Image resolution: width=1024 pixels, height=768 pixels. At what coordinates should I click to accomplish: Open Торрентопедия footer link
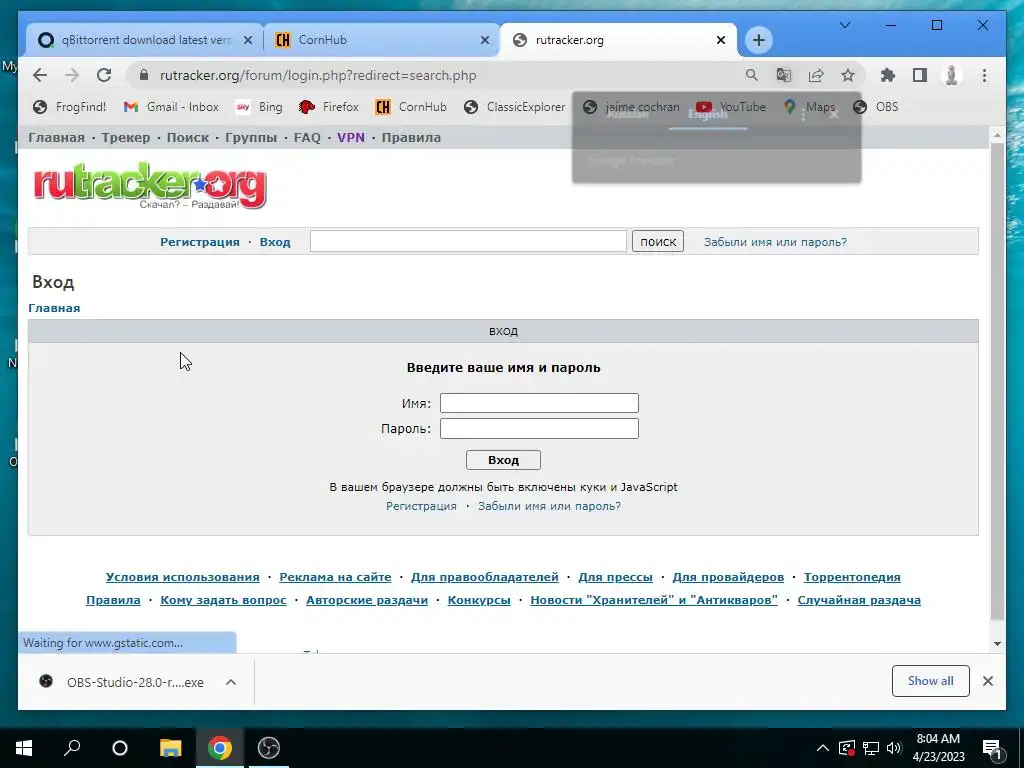[x=852, y=577]
